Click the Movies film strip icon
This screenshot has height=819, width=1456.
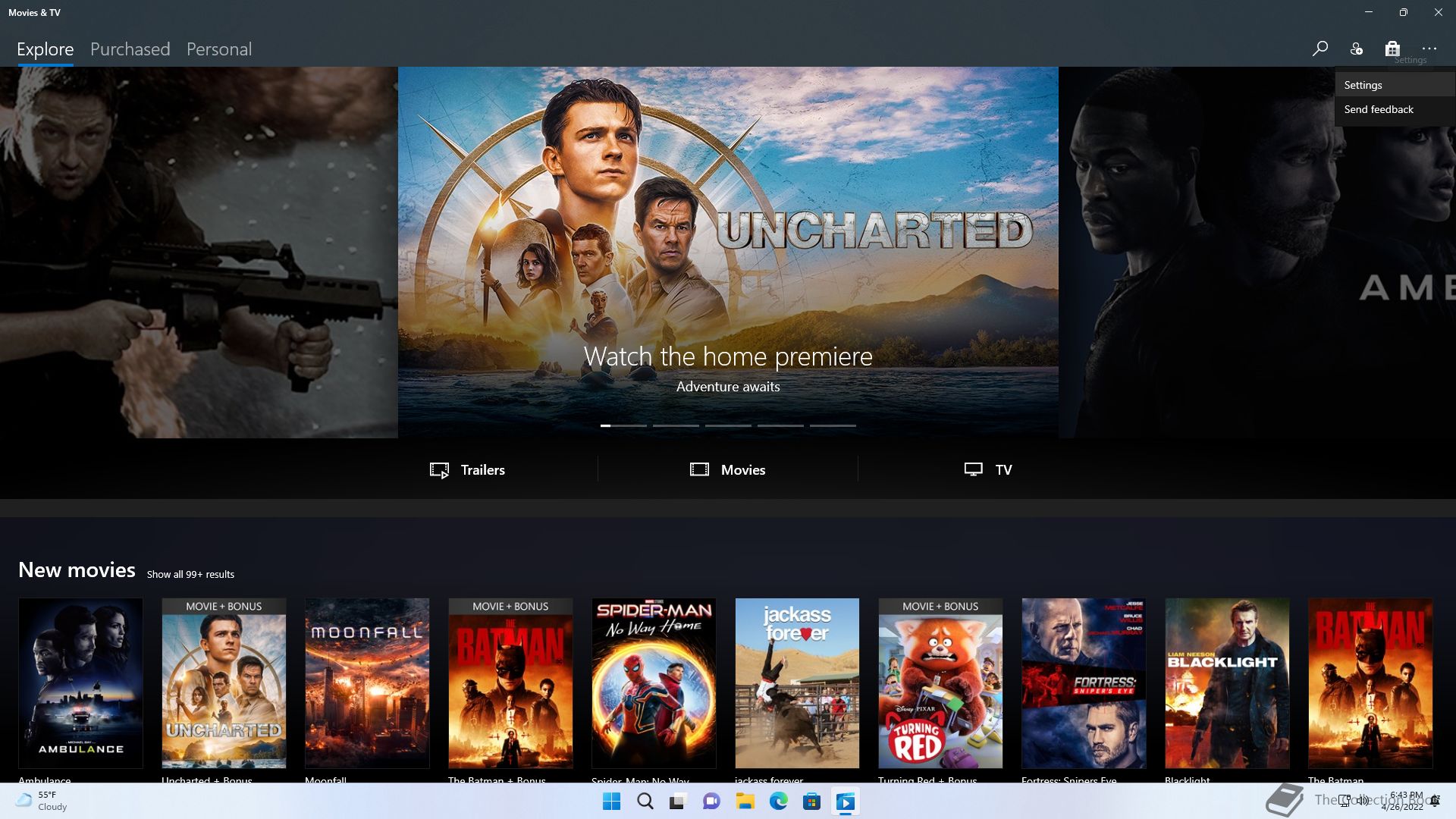[x=699, y=469]
